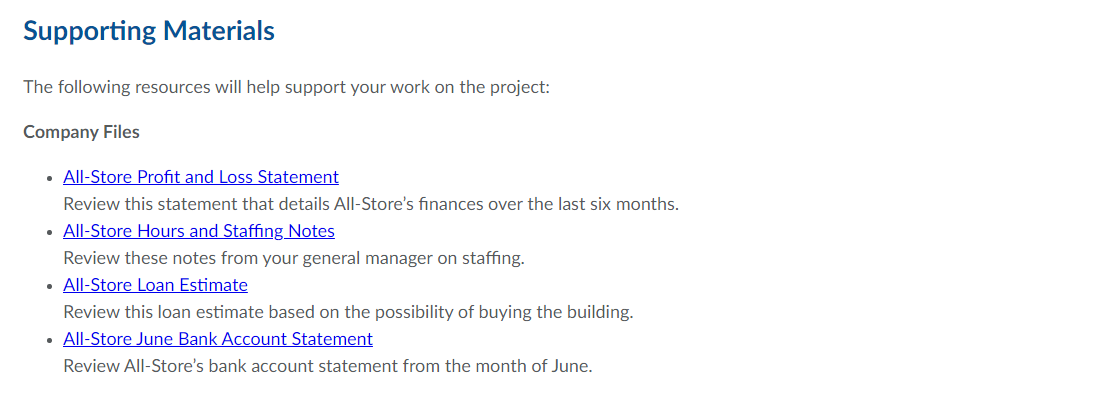This screenshot has height=397, width=1112.
Task: Open All-Store Hours and Staffing Notes link
Action: [199, 231]
